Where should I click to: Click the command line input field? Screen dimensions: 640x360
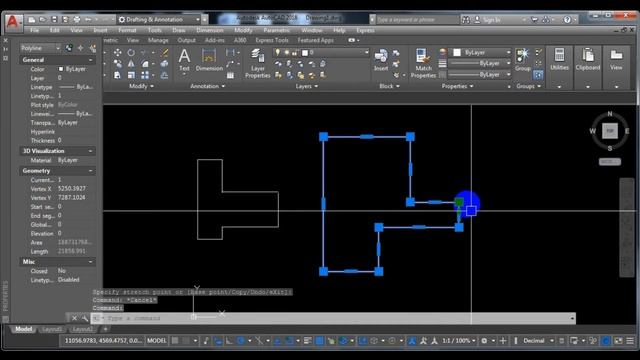(333, 318)
